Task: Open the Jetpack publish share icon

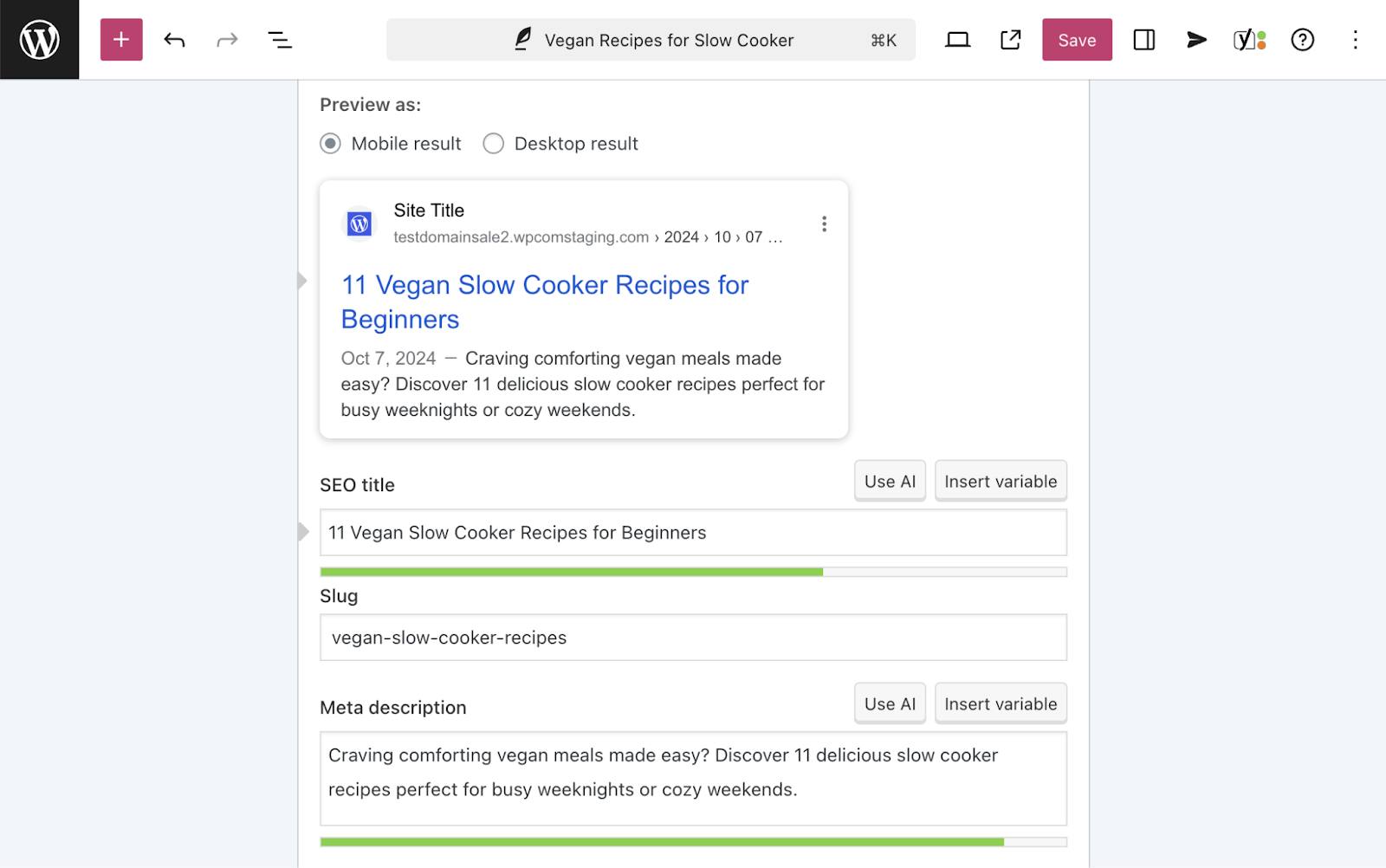Action: 1196,39
